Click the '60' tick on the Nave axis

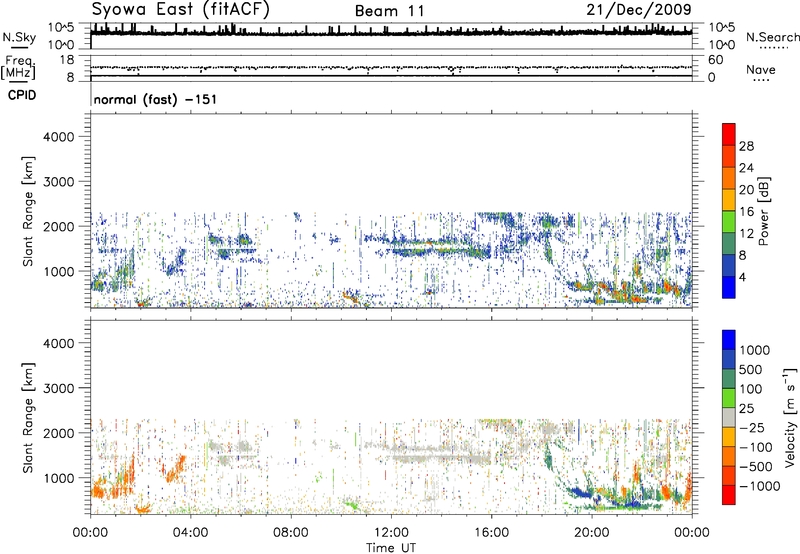pyautogui.click(x=715, y=60)
